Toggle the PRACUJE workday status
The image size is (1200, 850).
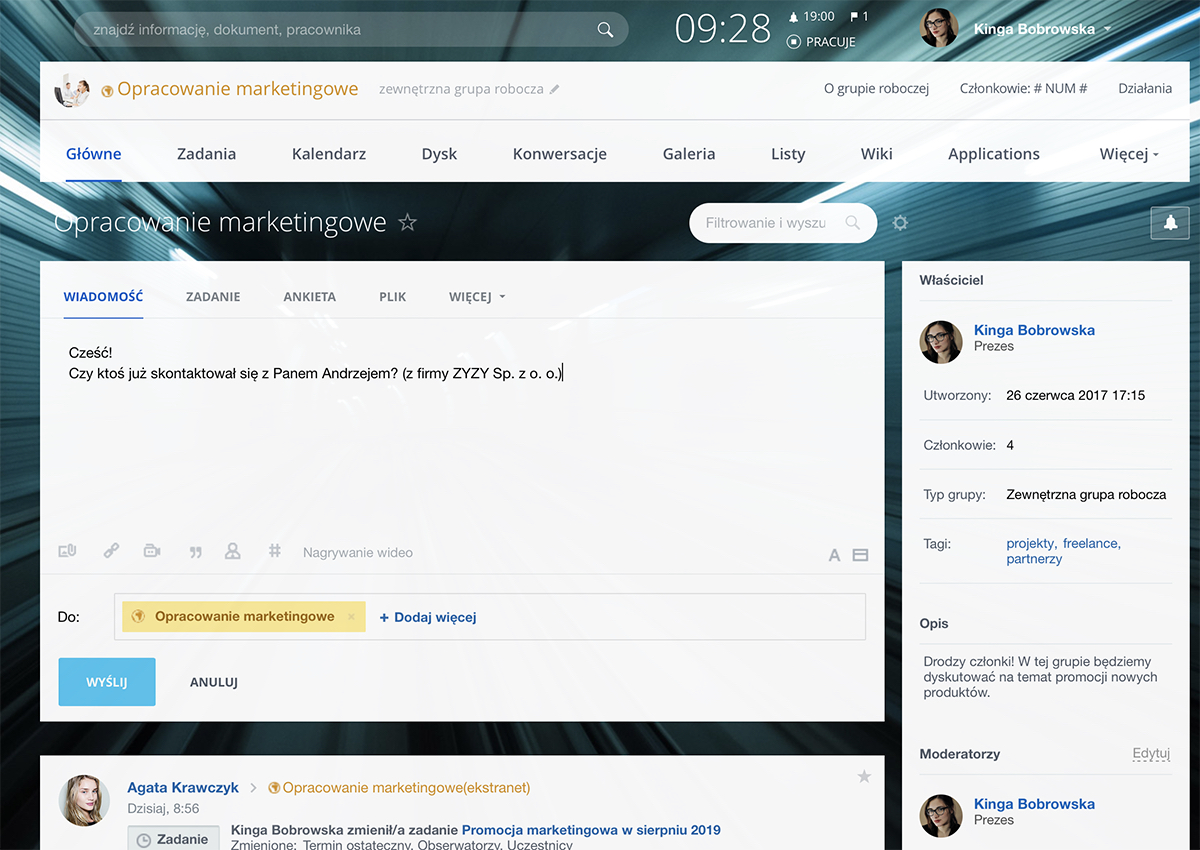(821, 42)
